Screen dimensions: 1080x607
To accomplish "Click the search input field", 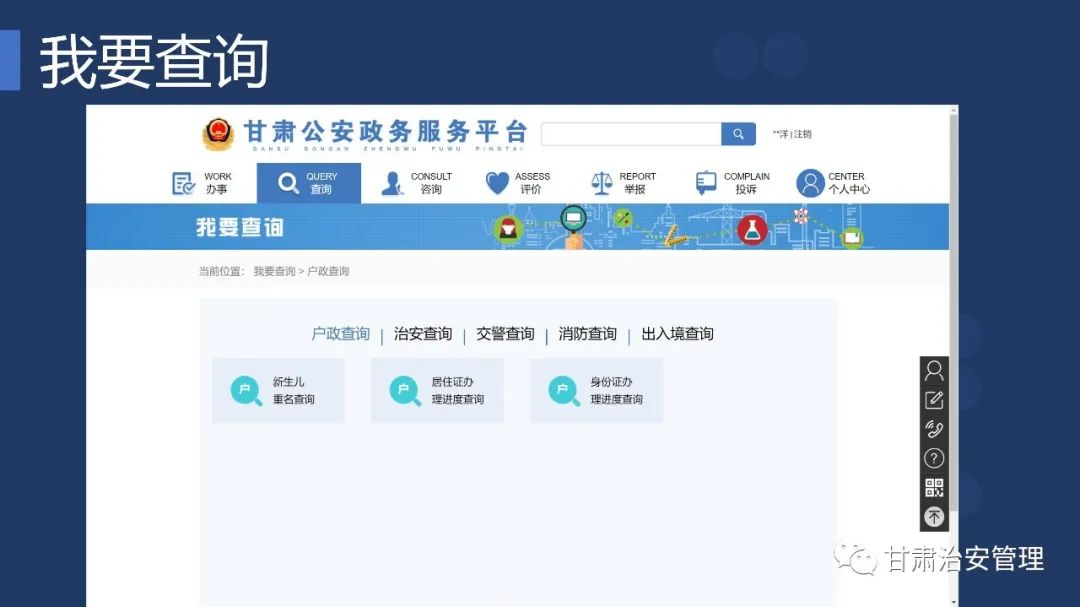I will click(x=630, y=134).
